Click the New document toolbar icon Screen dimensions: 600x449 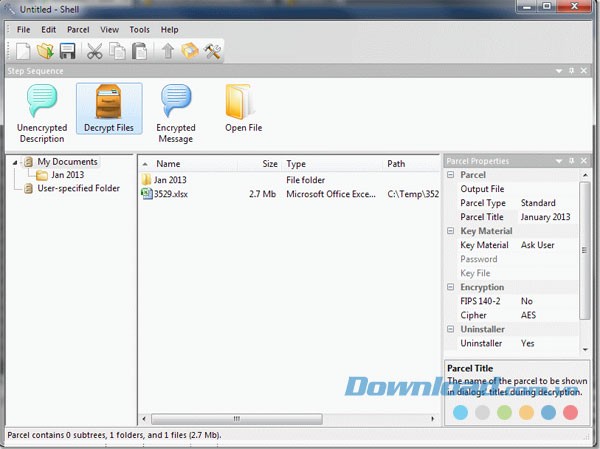click(x=22, y=51)
